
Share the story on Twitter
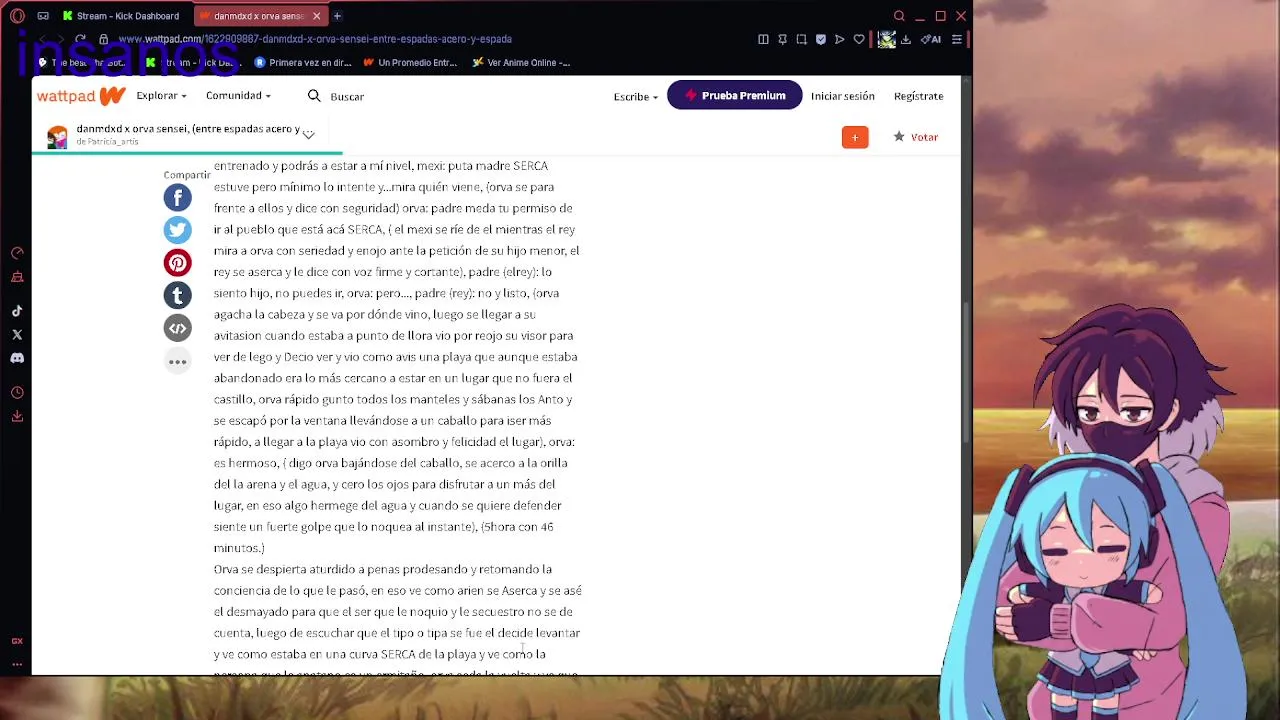point(178,230)
